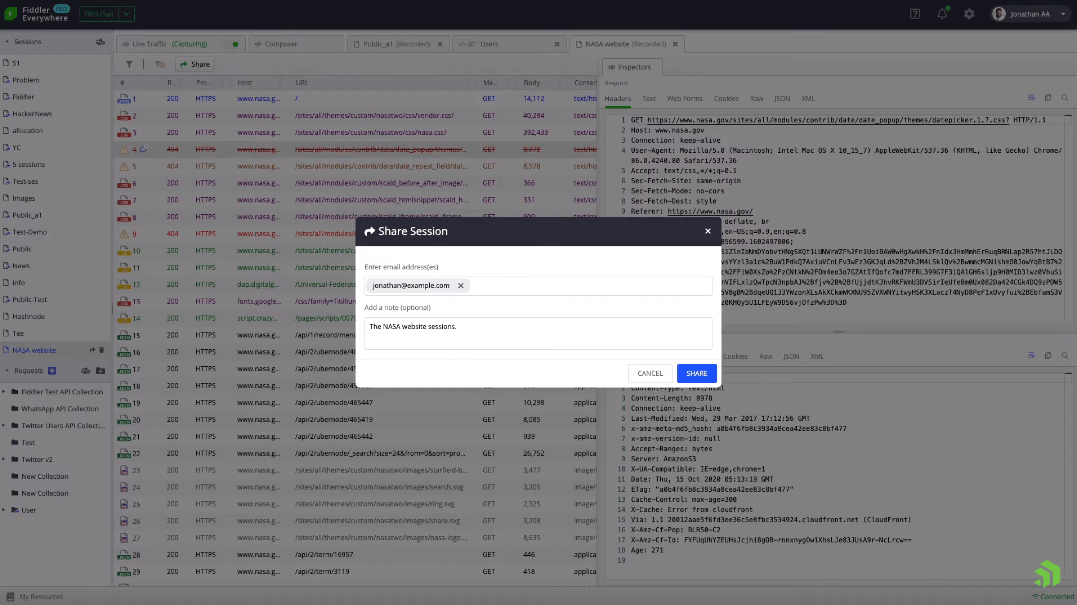Click My Resources in status bar
Viewport: 1077px width, 605px height.
tap(34, 597)
